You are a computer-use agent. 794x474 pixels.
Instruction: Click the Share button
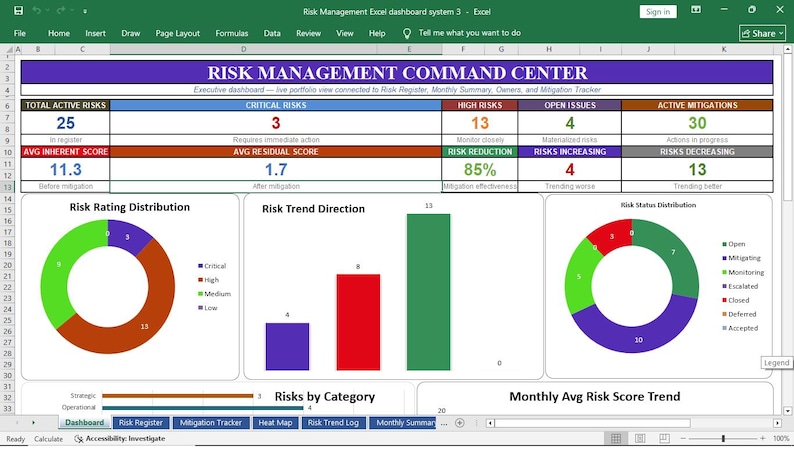point(763,33)
